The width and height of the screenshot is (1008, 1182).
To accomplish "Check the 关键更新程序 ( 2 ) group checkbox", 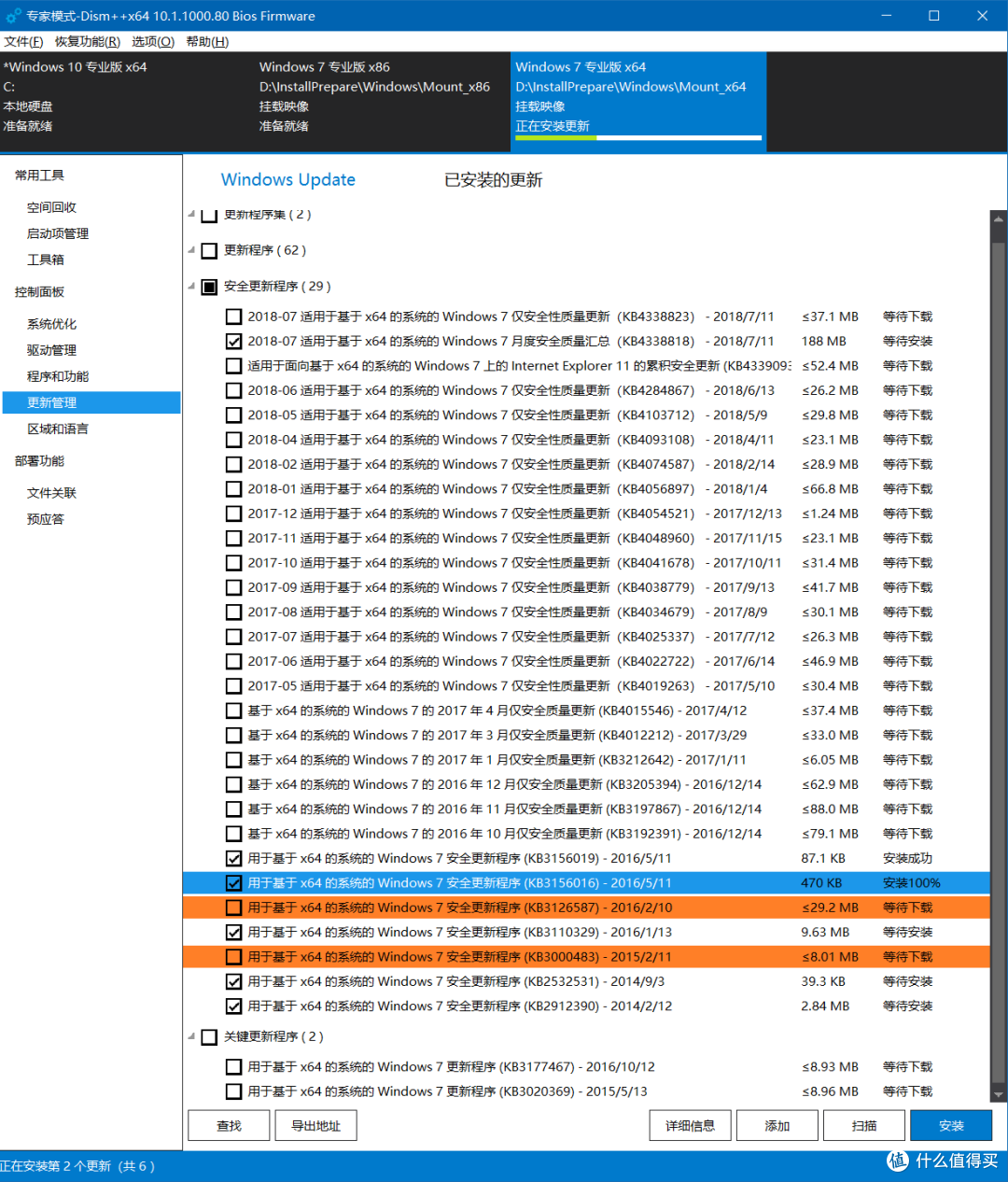I will pos(209,1037).
